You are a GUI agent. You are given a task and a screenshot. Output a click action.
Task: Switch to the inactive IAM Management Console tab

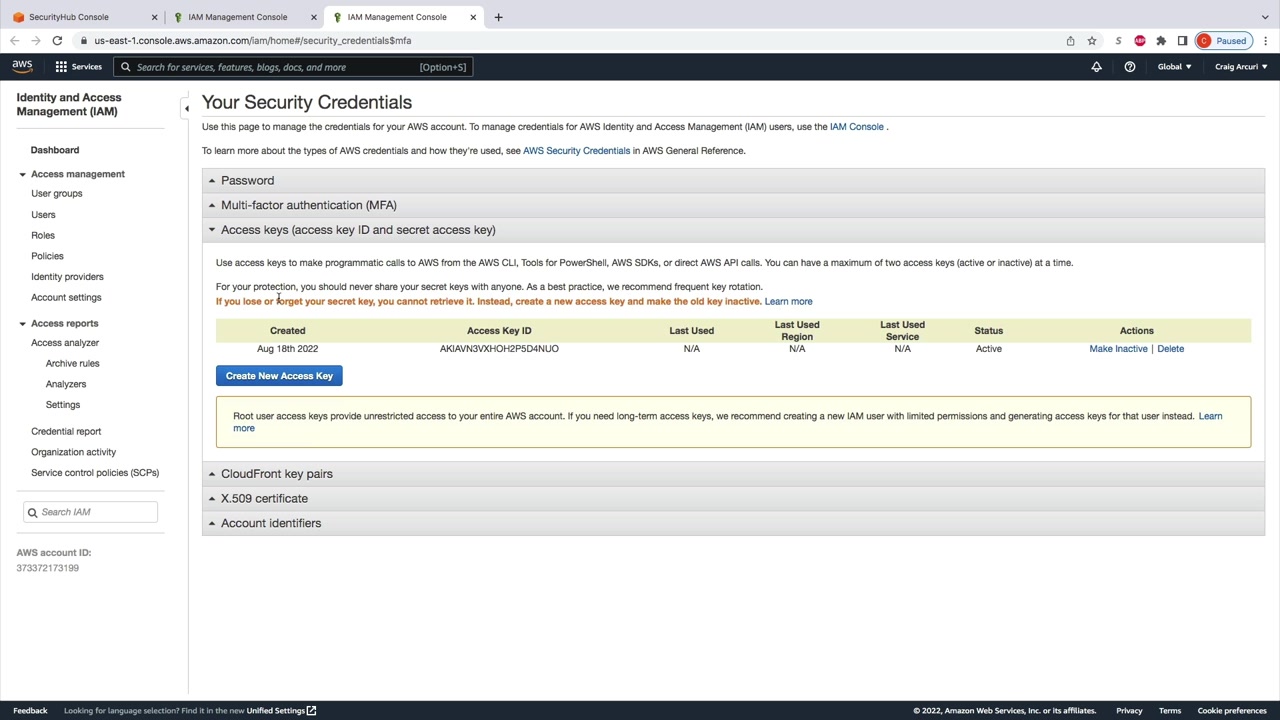pos(243,17)
